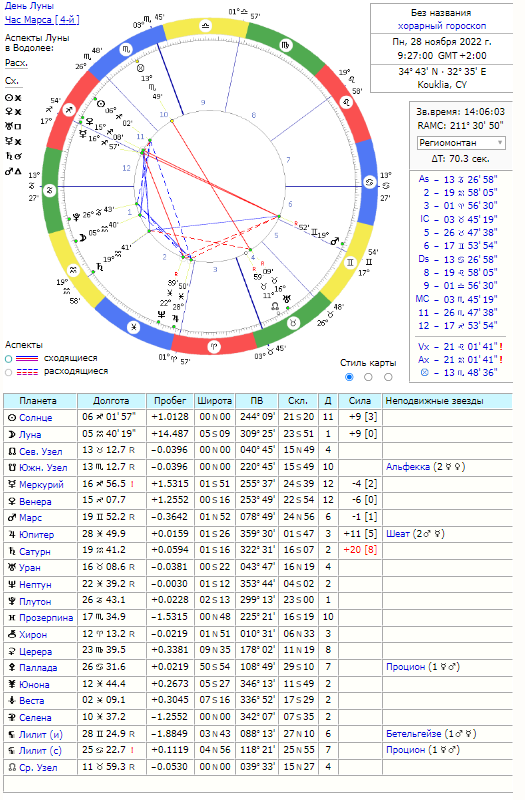
Task: Click the Part of Fortune symbol in the house cusps list
Action: (424, 373)
